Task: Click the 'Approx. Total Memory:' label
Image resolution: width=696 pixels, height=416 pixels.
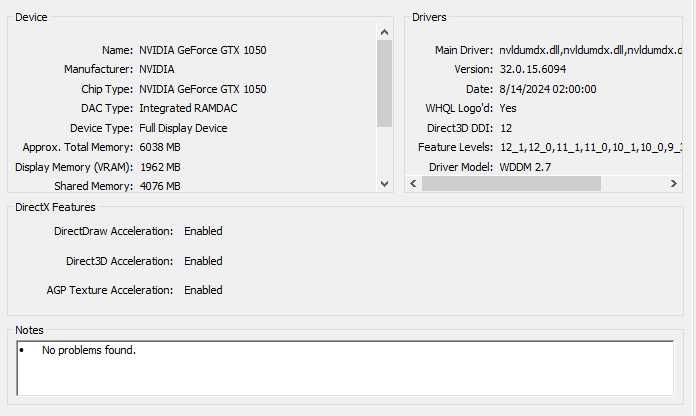Action: coord(78,147)
